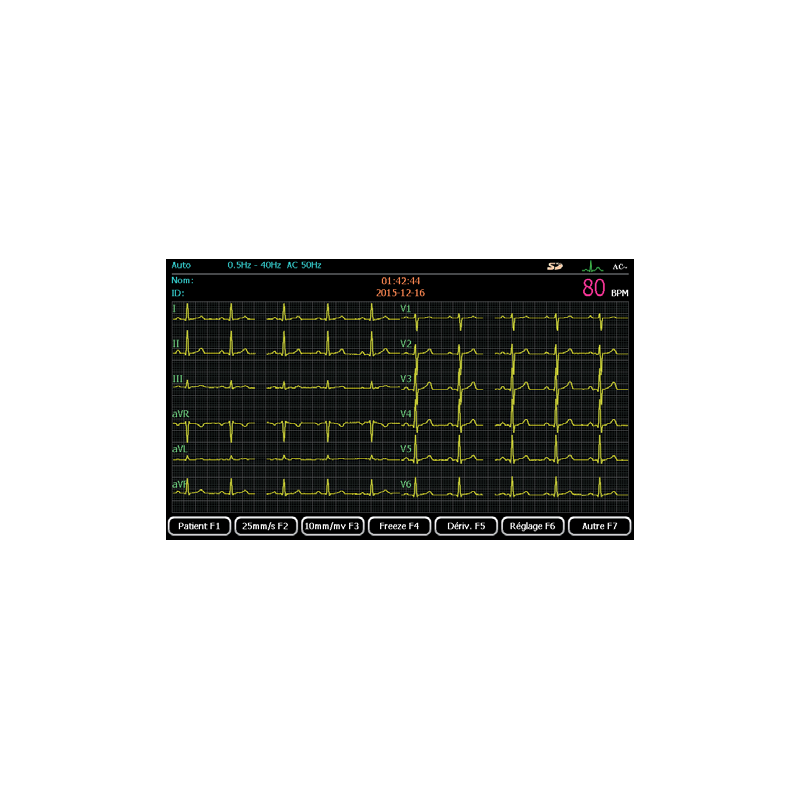
Task: Select lead aVR waveform label
Action: 181,414
